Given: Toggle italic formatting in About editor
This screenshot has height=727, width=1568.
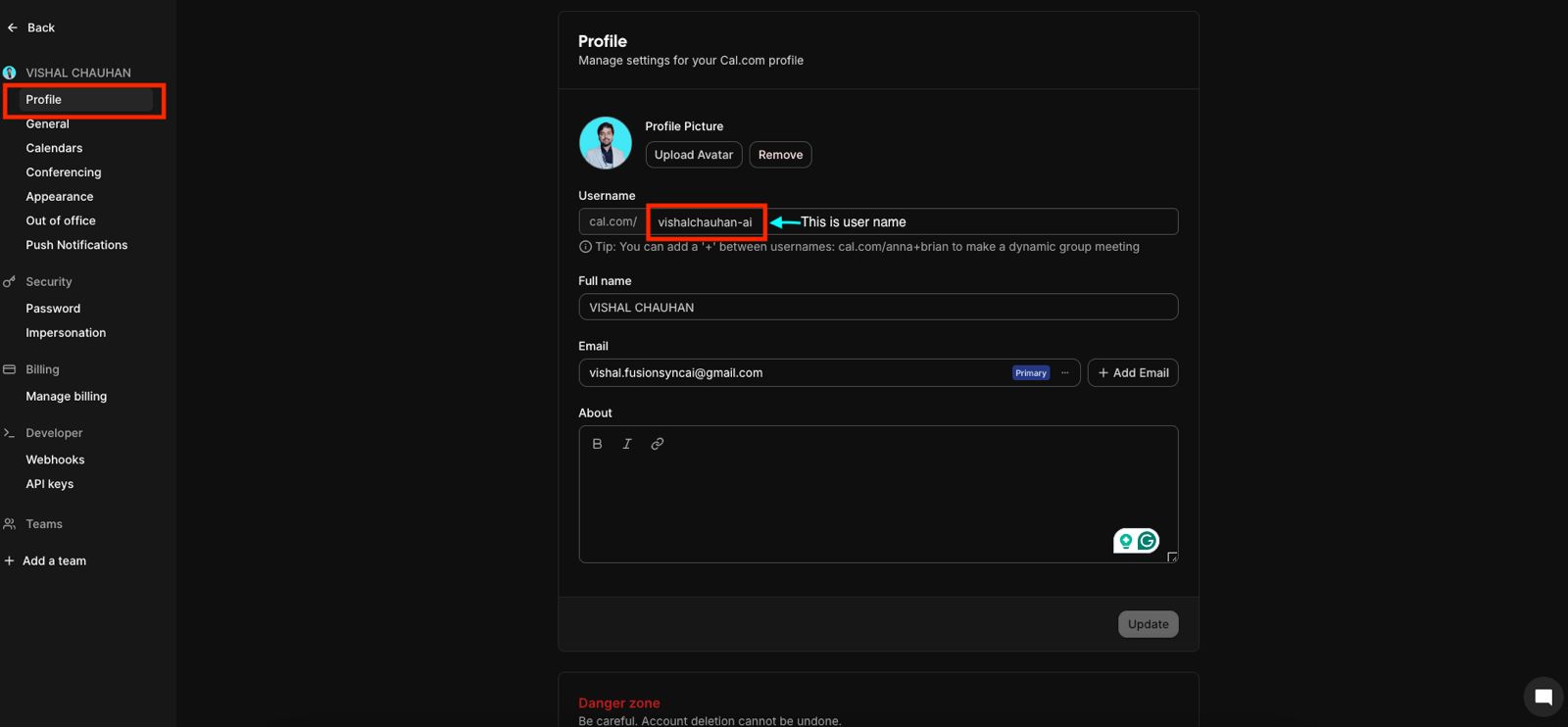Looking at the screenshot, I should coord(627,444).
